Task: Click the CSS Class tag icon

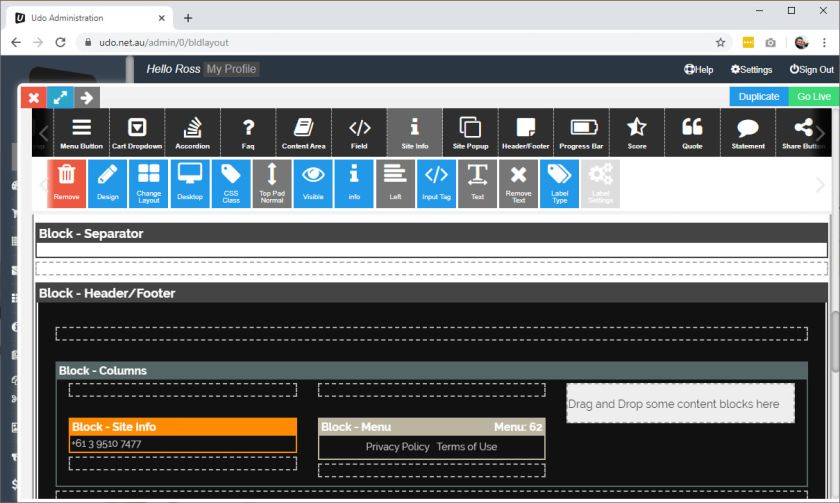Action: pyautogui.click(x=231, y=183)
